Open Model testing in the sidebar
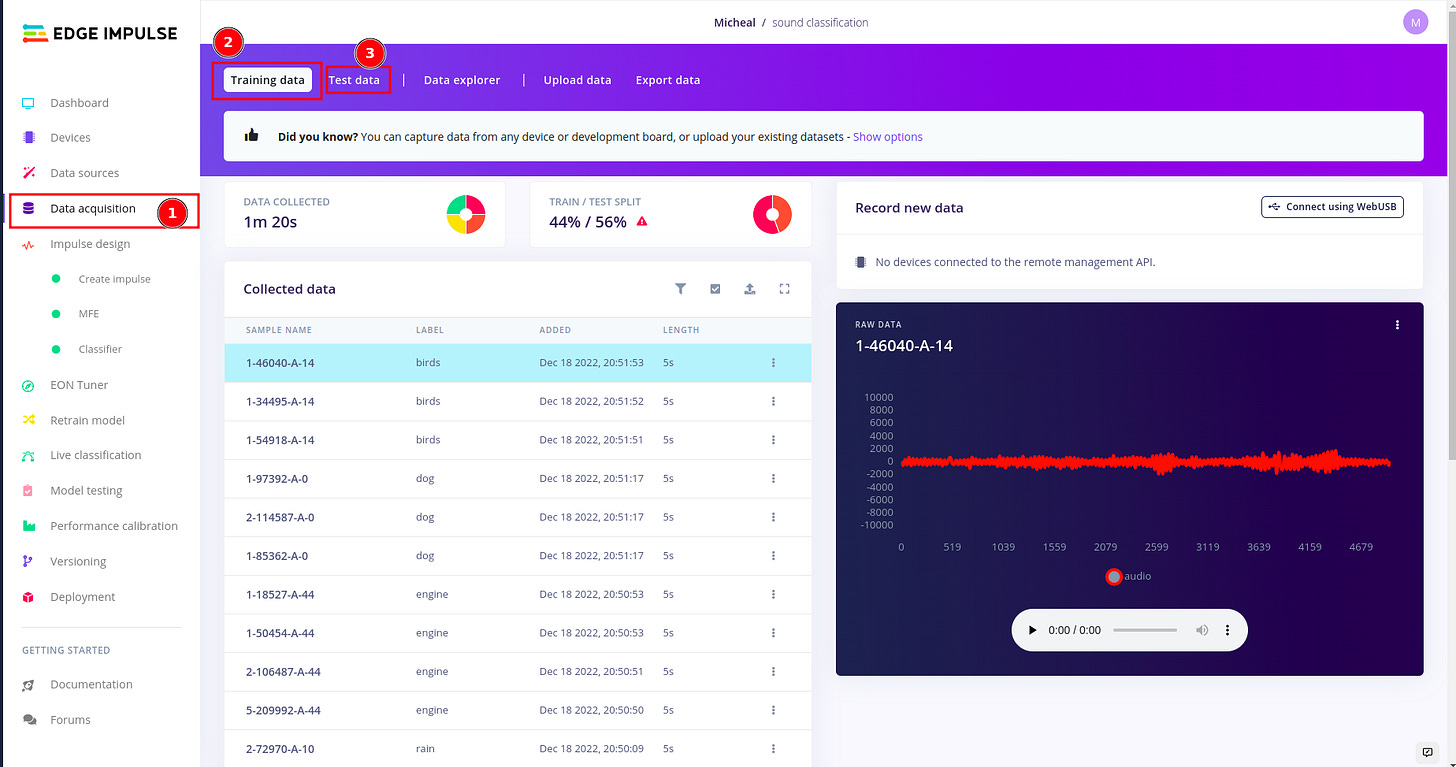 (86, 491)
